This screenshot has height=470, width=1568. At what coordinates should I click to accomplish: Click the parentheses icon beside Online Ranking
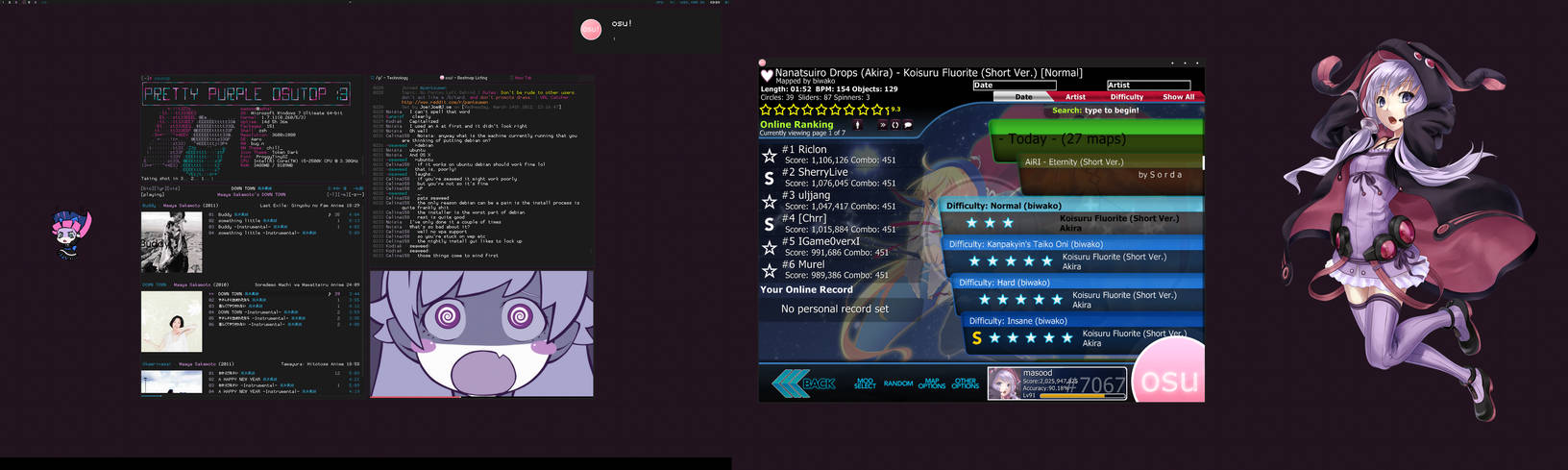tap(895, 125)
